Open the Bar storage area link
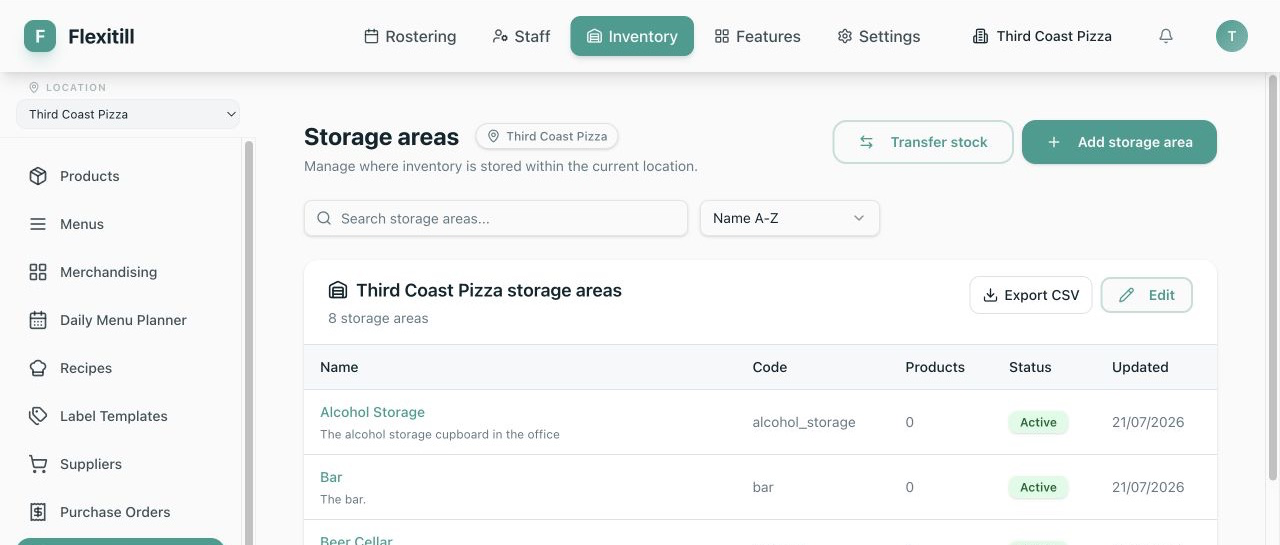Screen dimensions: 1280x545 331,477
